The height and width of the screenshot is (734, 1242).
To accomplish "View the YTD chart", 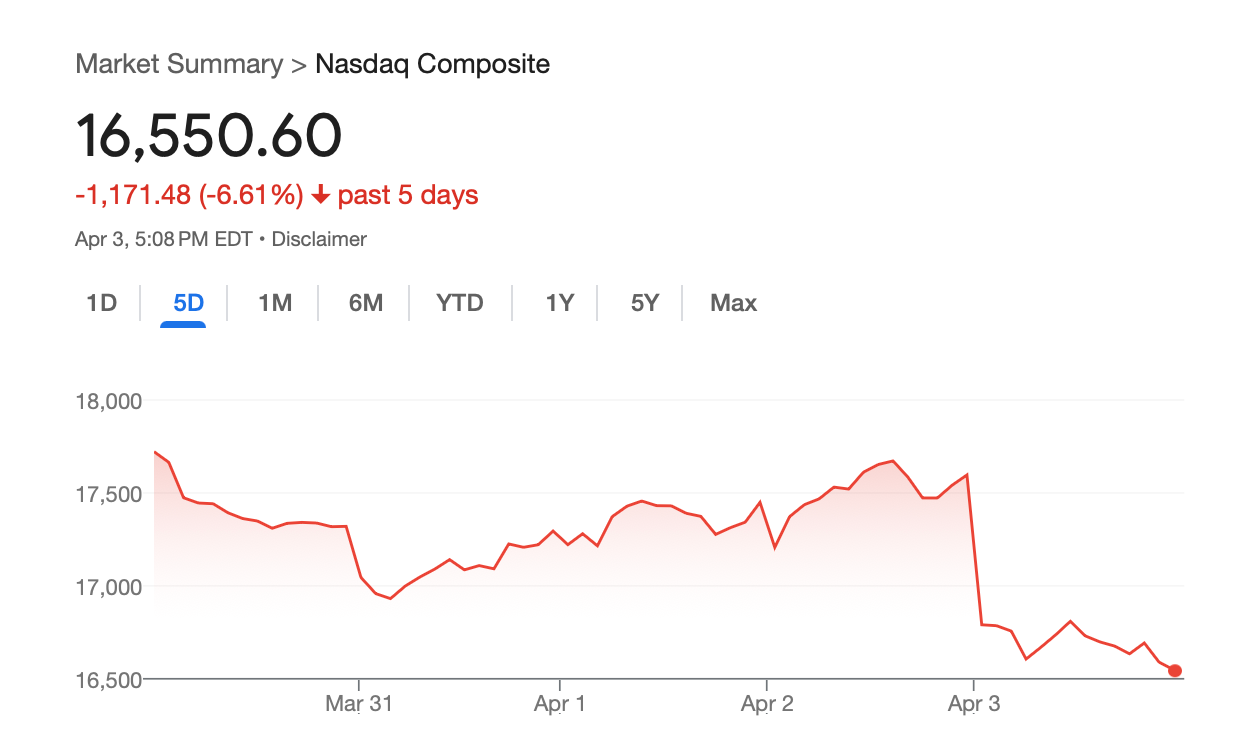I will tap(459, 302).
